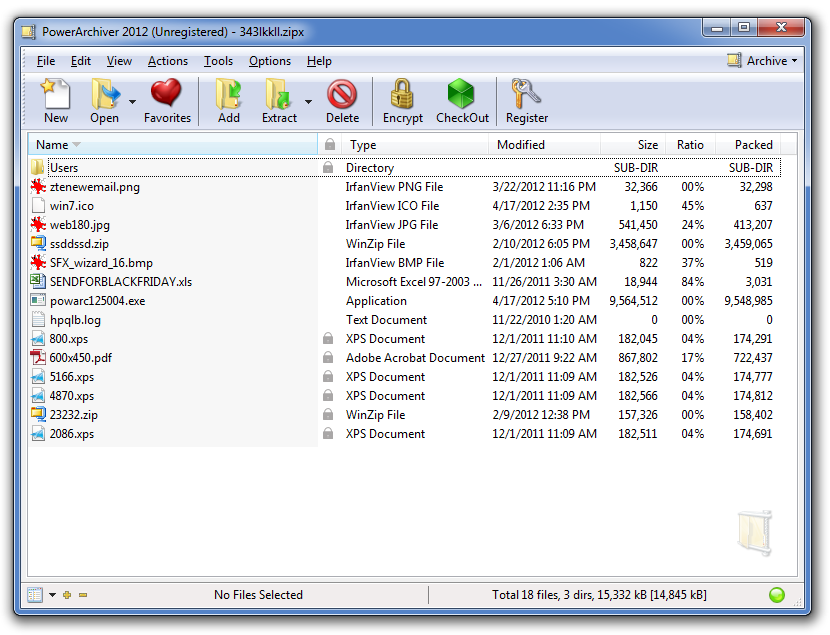Click the 3,459,065 packed size value
The image size is (830, 635).
[748, 243]
